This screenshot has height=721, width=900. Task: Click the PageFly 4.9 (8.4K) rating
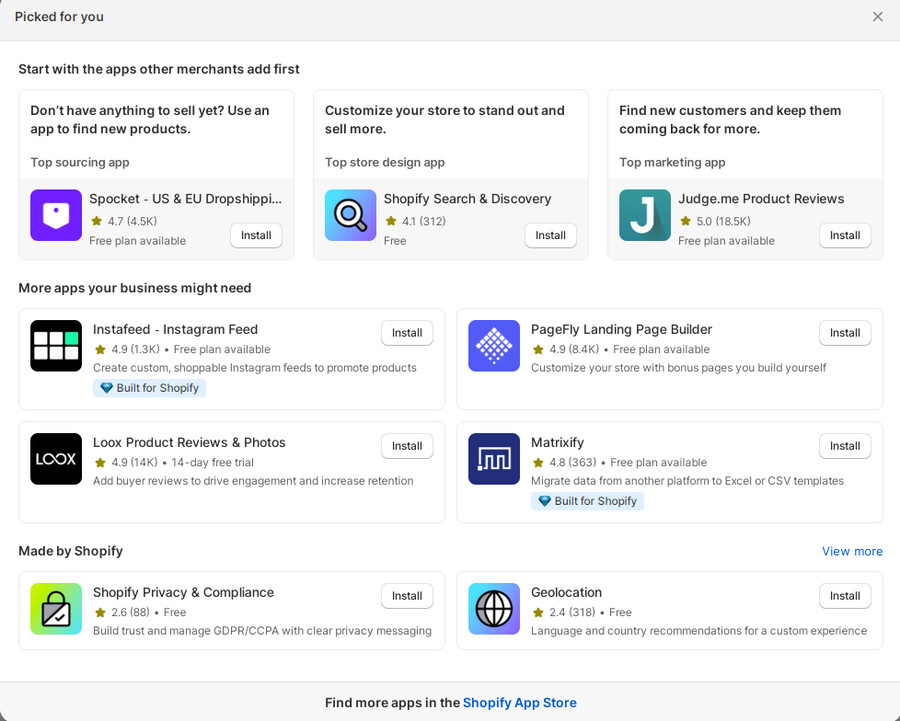coord(566,349)
